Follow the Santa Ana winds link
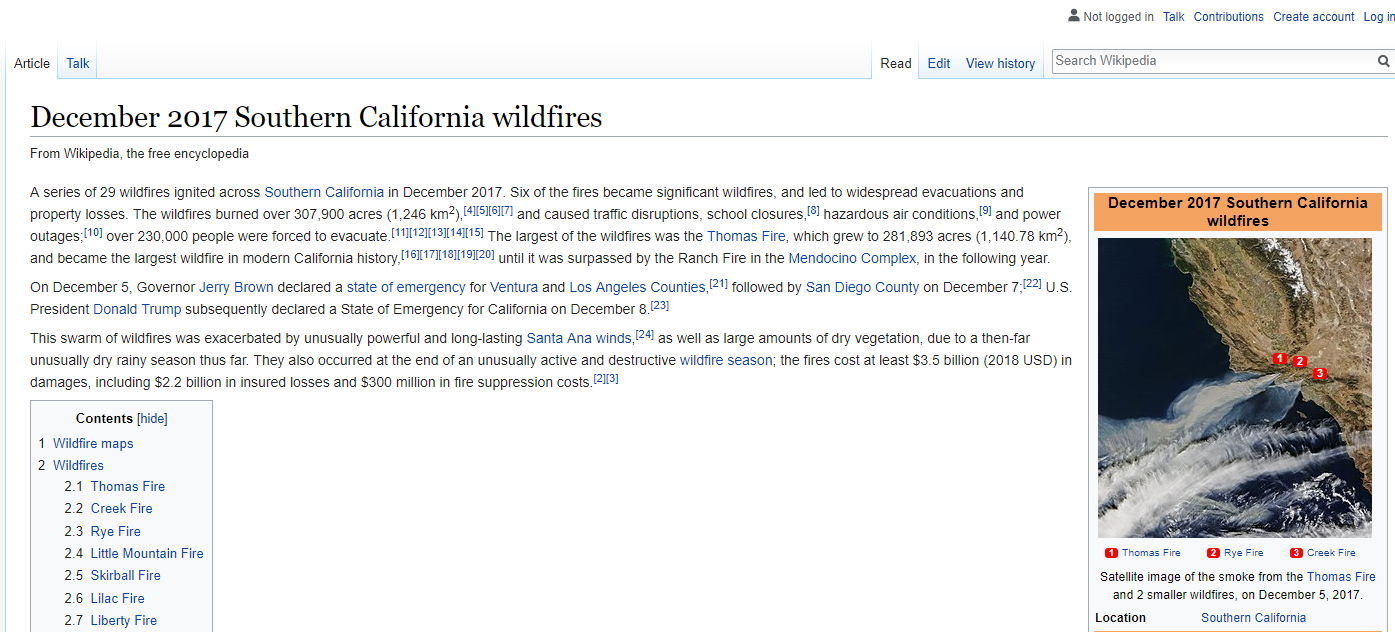Viewport: 1395px width, 632px height. point(579,338)
